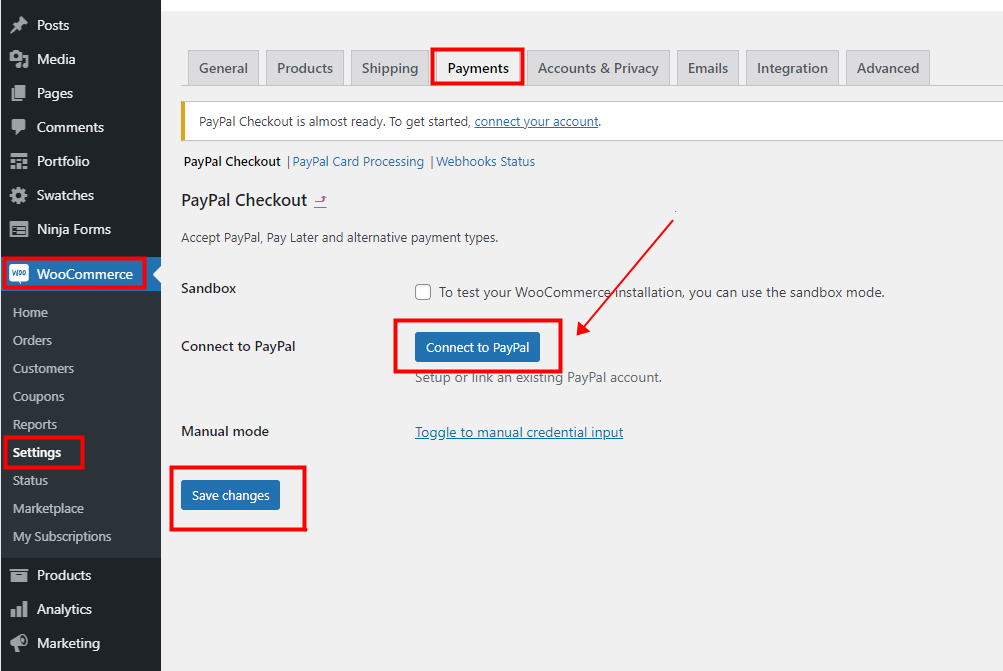Click the WooCommerce Woo logo icon
1003x671 pixels.
click(19, 274)
